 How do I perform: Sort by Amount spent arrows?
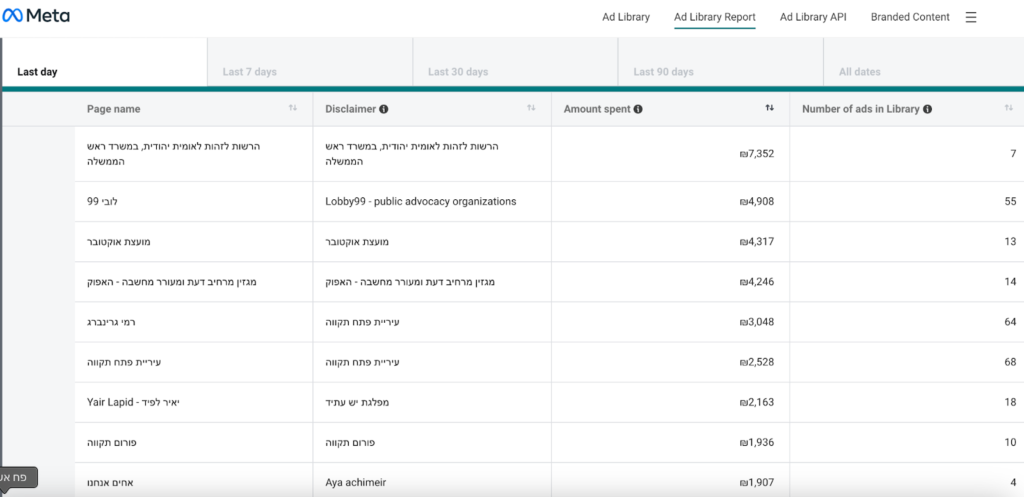(769, 108)
